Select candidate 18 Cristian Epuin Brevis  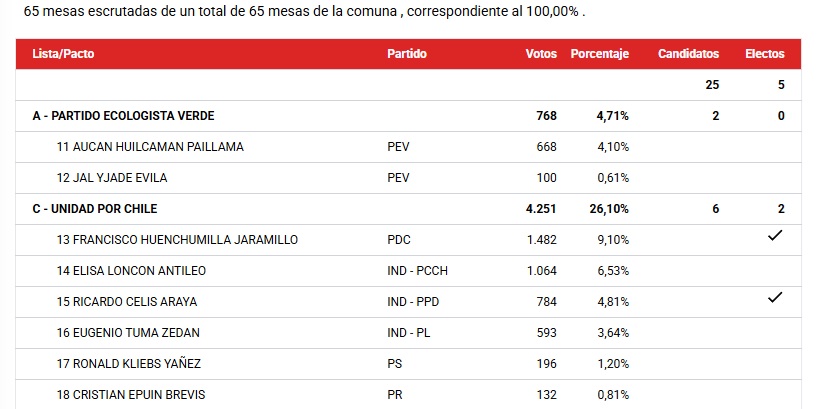131,394
